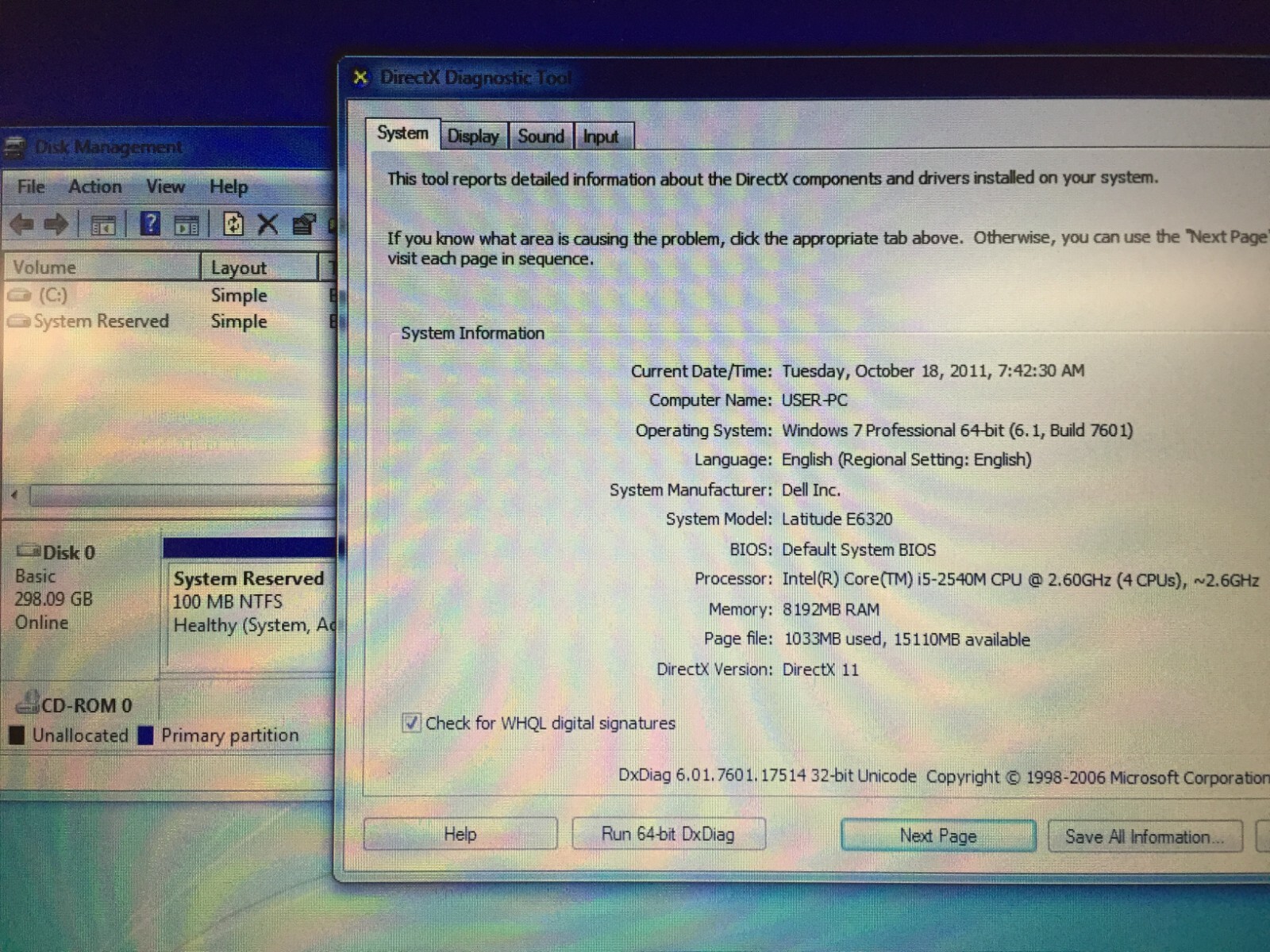Viewport: 1270px width, 952px height.
Task: Click the Disk Management window title icon
Action: point(16,147)
